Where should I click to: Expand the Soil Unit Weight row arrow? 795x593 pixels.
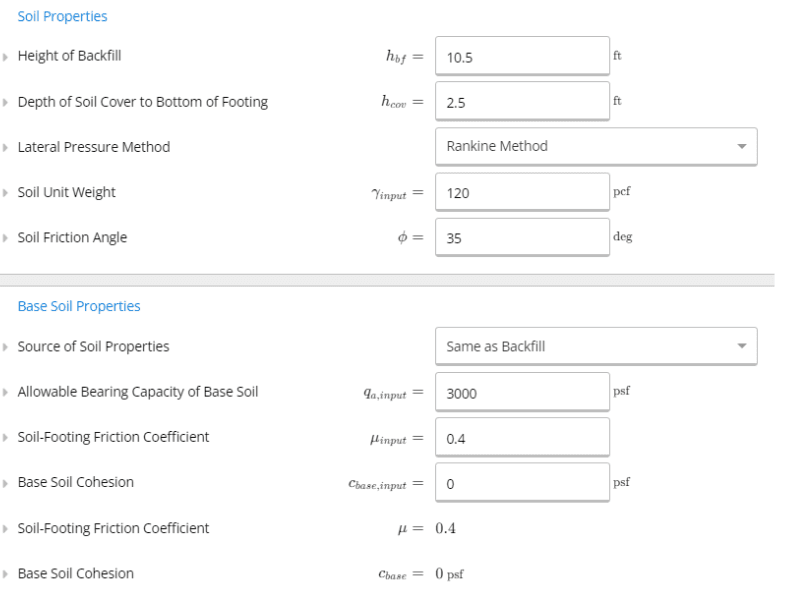pos(5,193)
